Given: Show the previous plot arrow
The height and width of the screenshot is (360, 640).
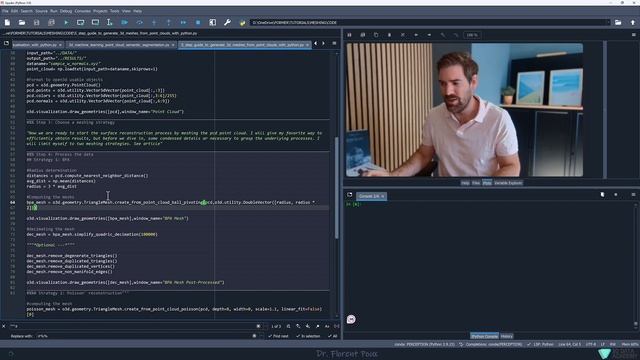Looking at the screenshot, I should tap(416, 35).
